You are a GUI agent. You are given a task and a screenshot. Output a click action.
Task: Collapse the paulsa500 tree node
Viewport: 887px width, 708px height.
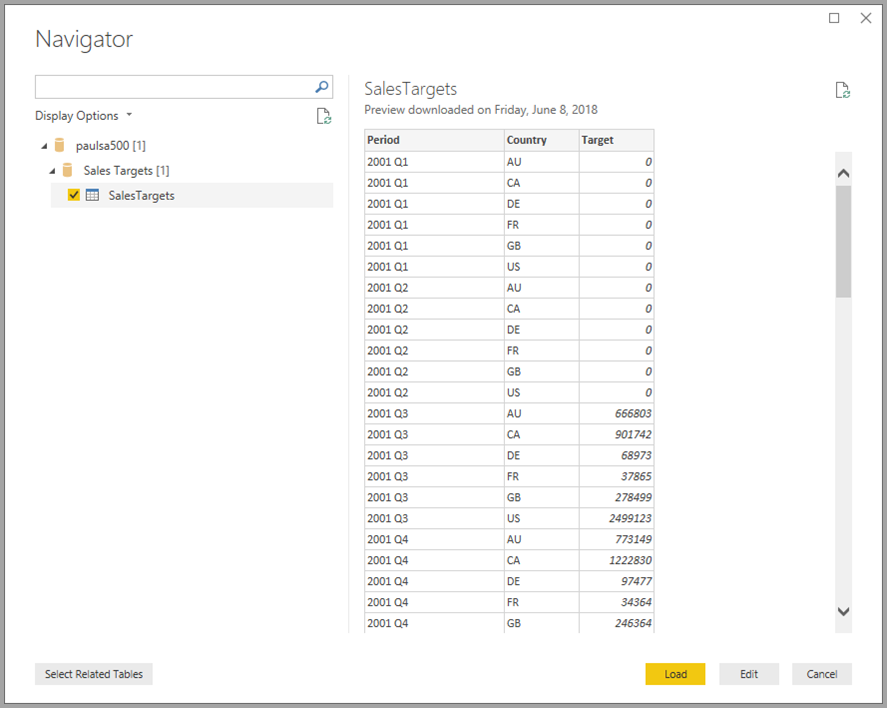43,145
